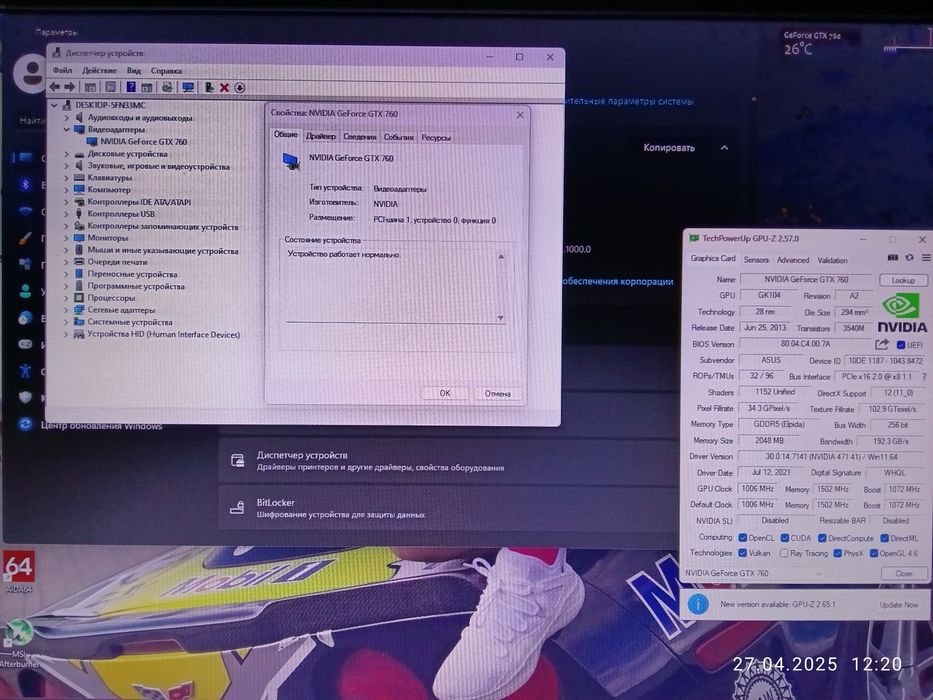The height and width of the screenshot is (700, 933).
Task: Switch to the Сведения tab
Action: tap(359, 137)
